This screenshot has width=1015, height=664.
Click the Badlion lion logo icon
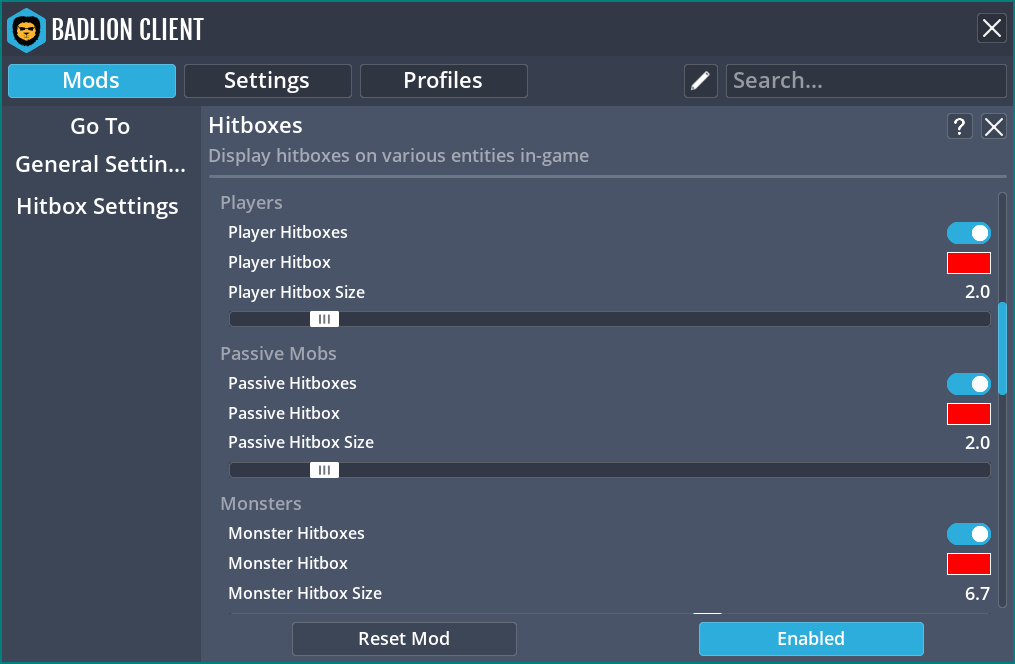(x=27, y=30)
